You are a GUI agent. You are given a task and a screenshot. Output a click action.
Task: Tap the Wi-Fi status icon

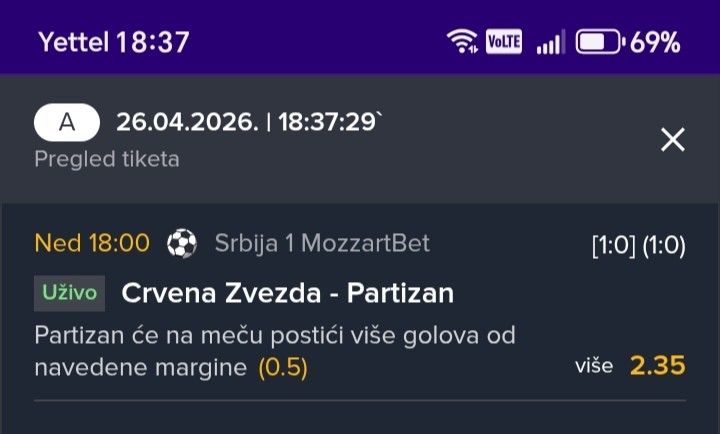click(x=461, y=42)
